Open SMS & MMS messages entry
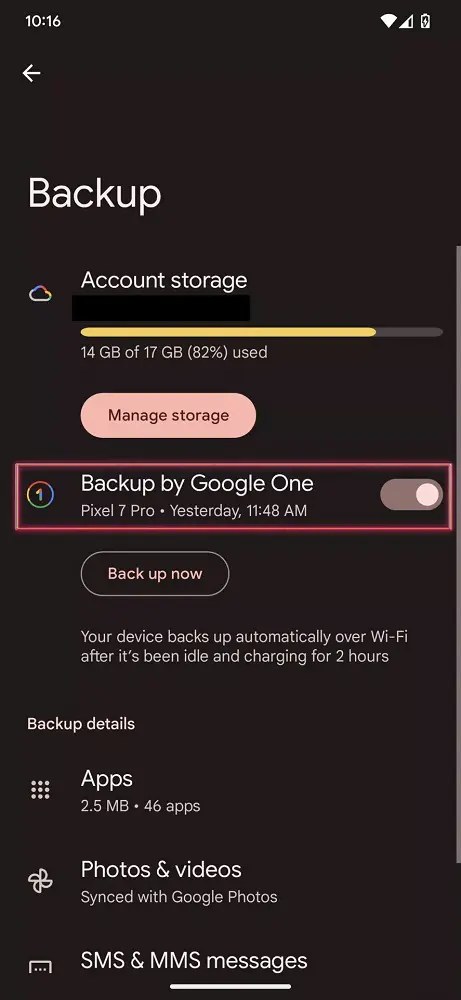Screen dimensions: 461x1000 click(x=230, y=963)
